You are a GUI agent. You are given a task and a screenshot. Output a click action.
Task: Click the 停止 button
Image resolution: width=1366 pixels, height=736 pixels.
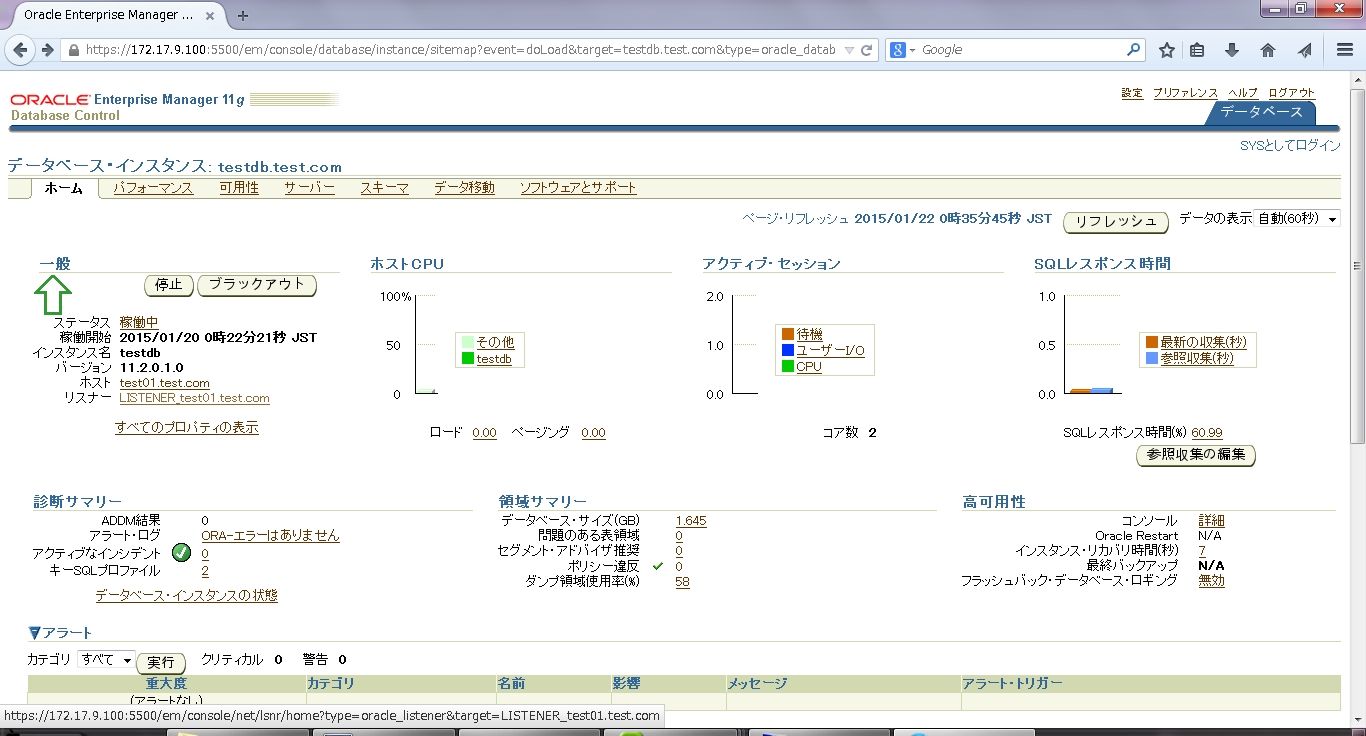(169, 285)
